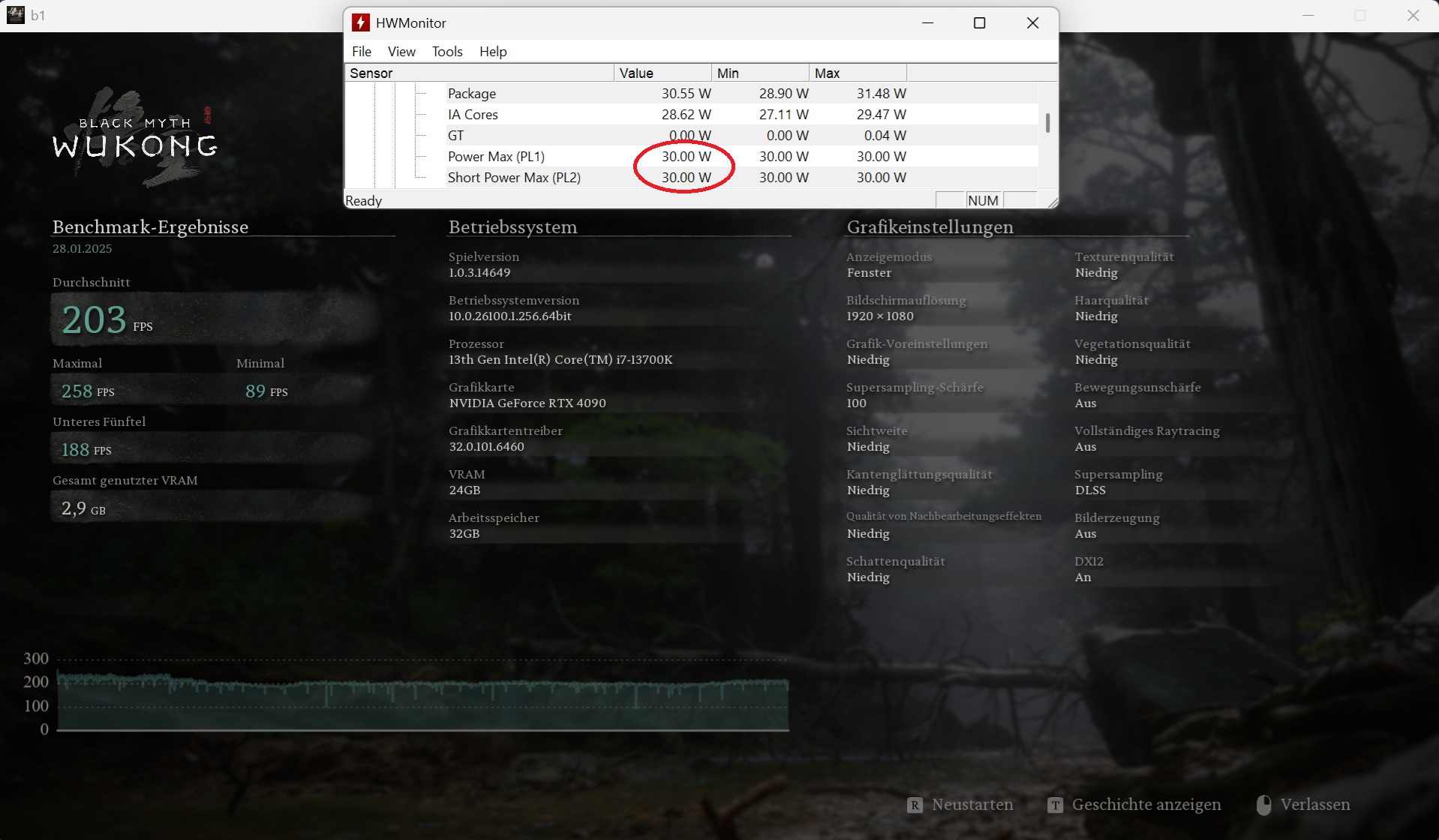Image resolution: width=1439 pixels, height=840 pixels.
Task: Click the Bewegungsunschärfe label
Action: 1137,387
